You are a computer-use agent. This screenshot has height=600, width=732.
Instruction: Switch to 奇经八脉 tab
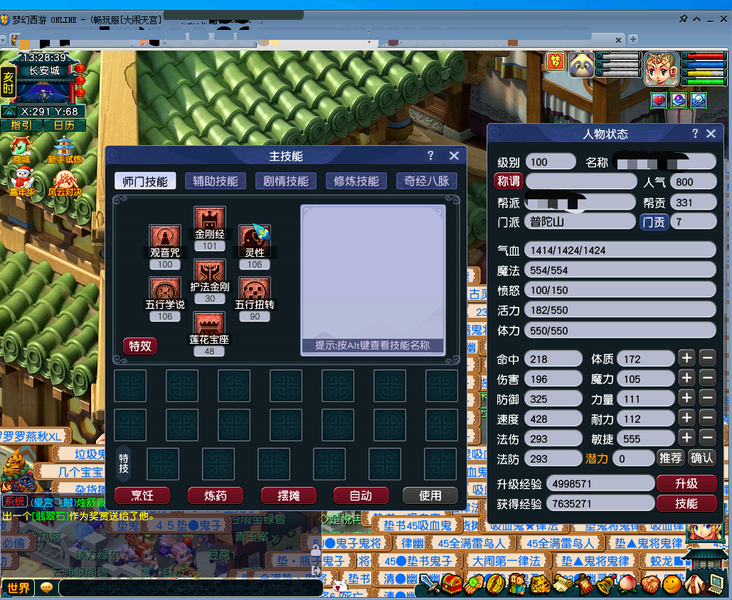pos(426,181)
